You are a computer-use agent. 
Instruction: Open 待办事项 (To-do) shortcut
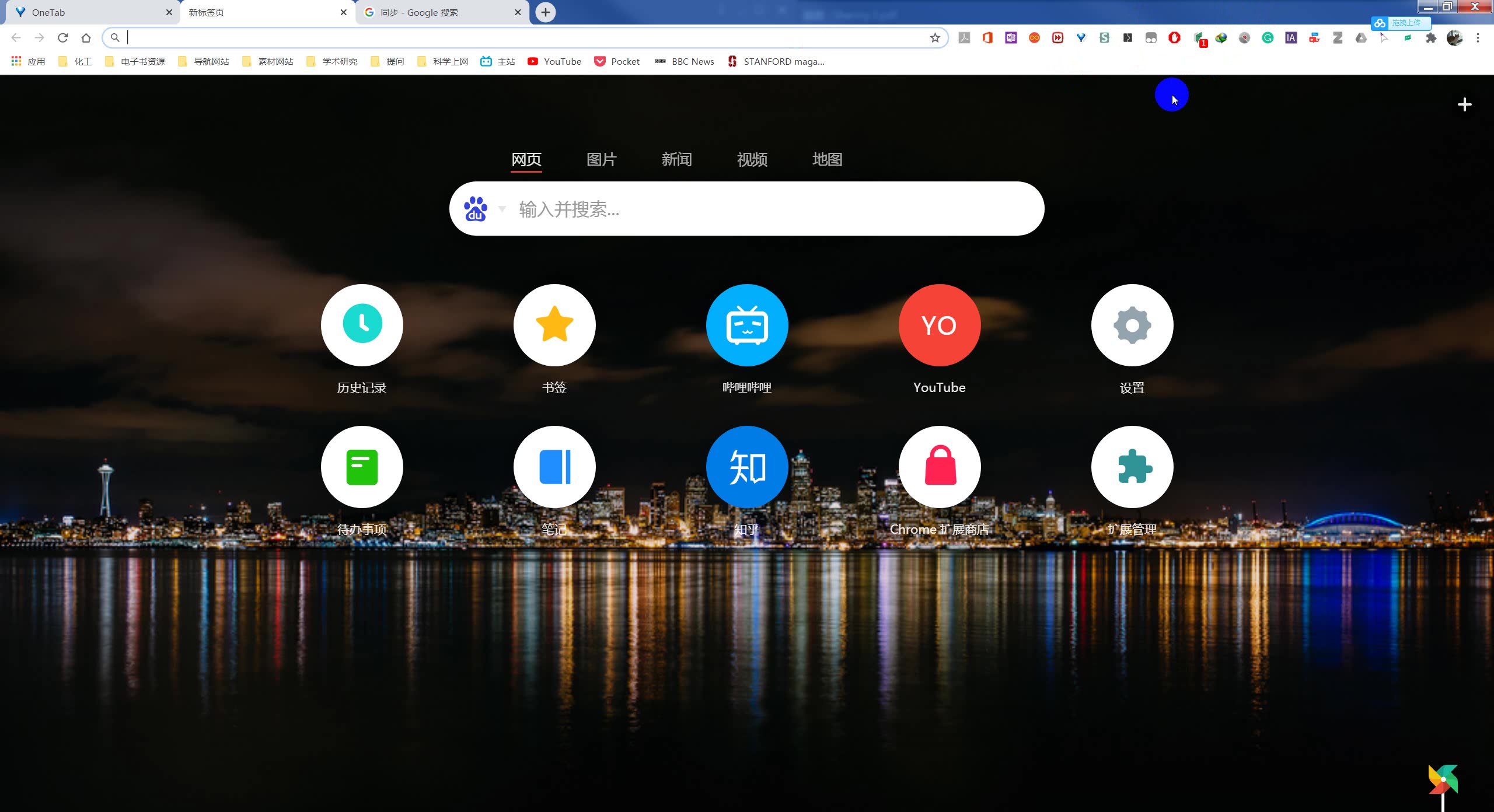coord(362,466)
